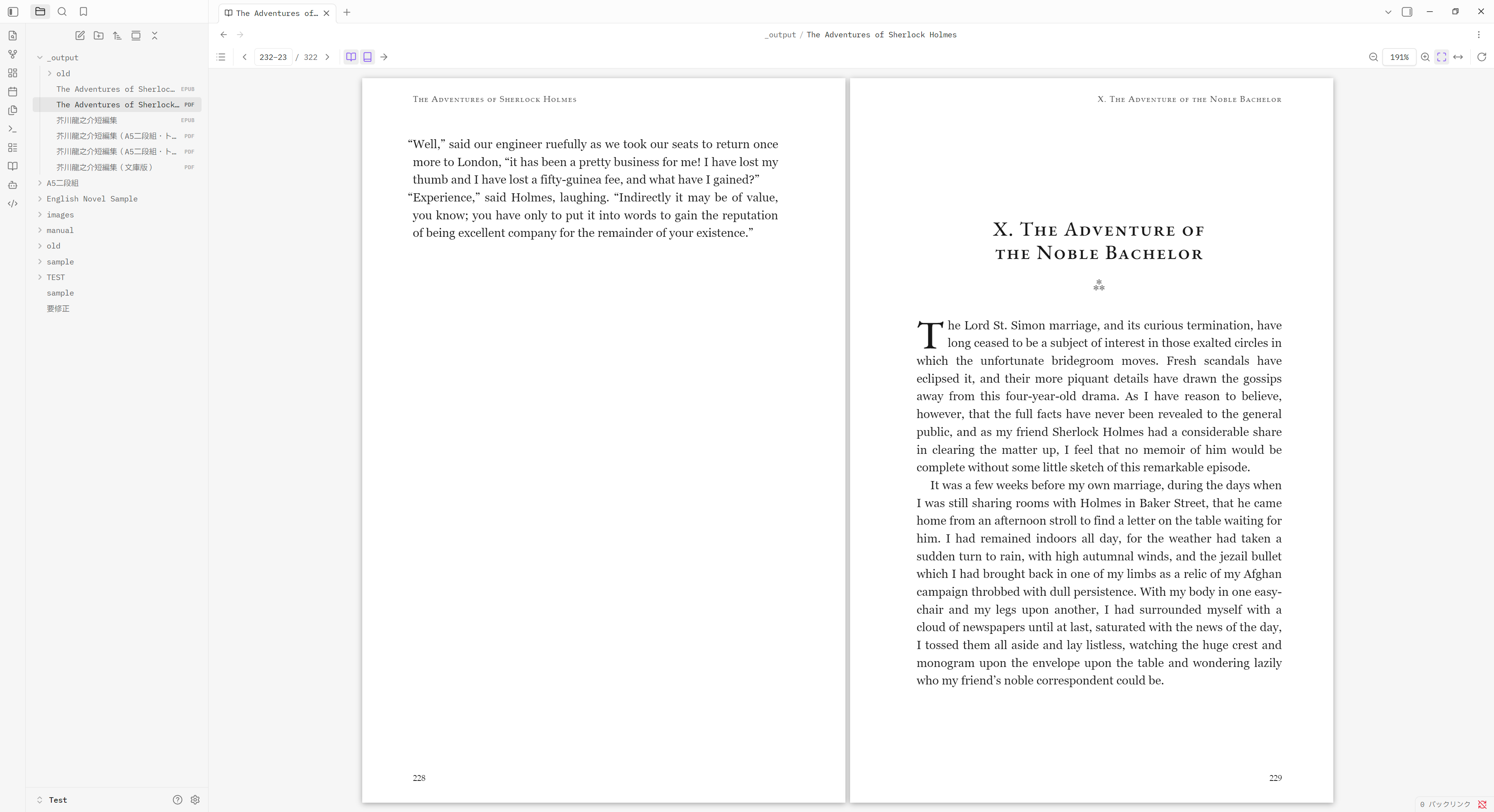
Task: Collapse all folders icon in explorer
Action: click(x=154, y=35)
